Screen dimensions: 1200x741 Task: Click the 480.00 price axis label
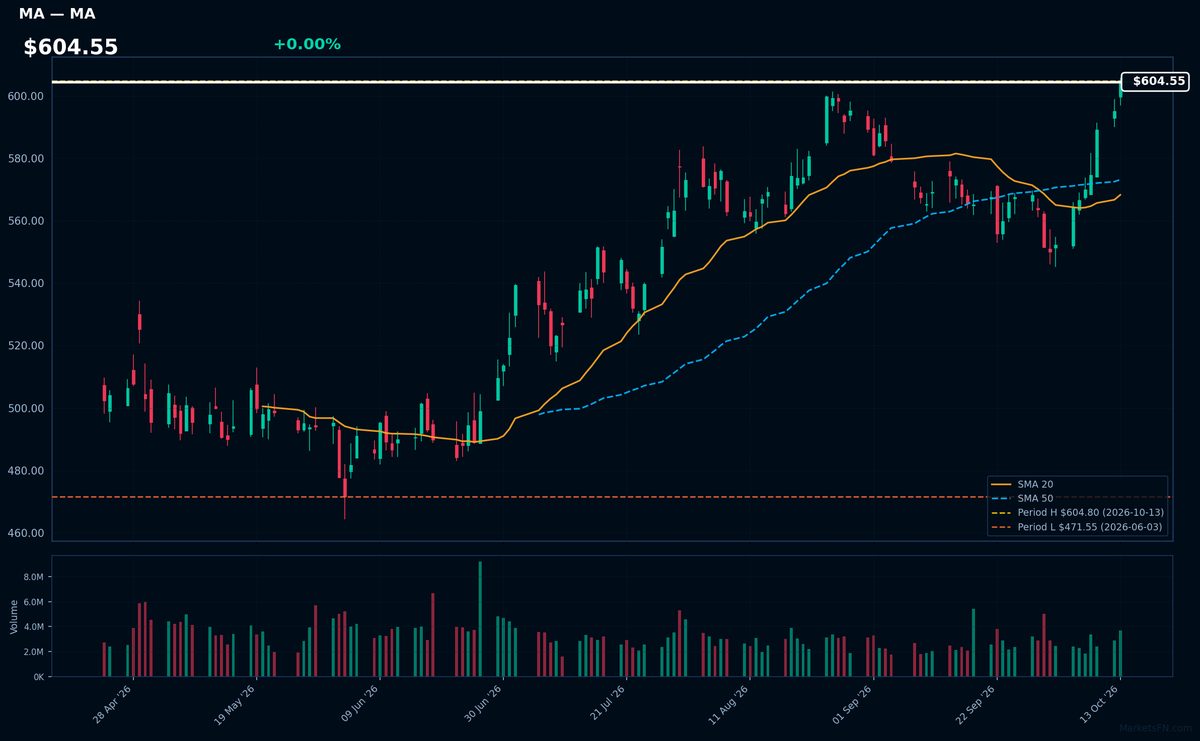(25, 471)
